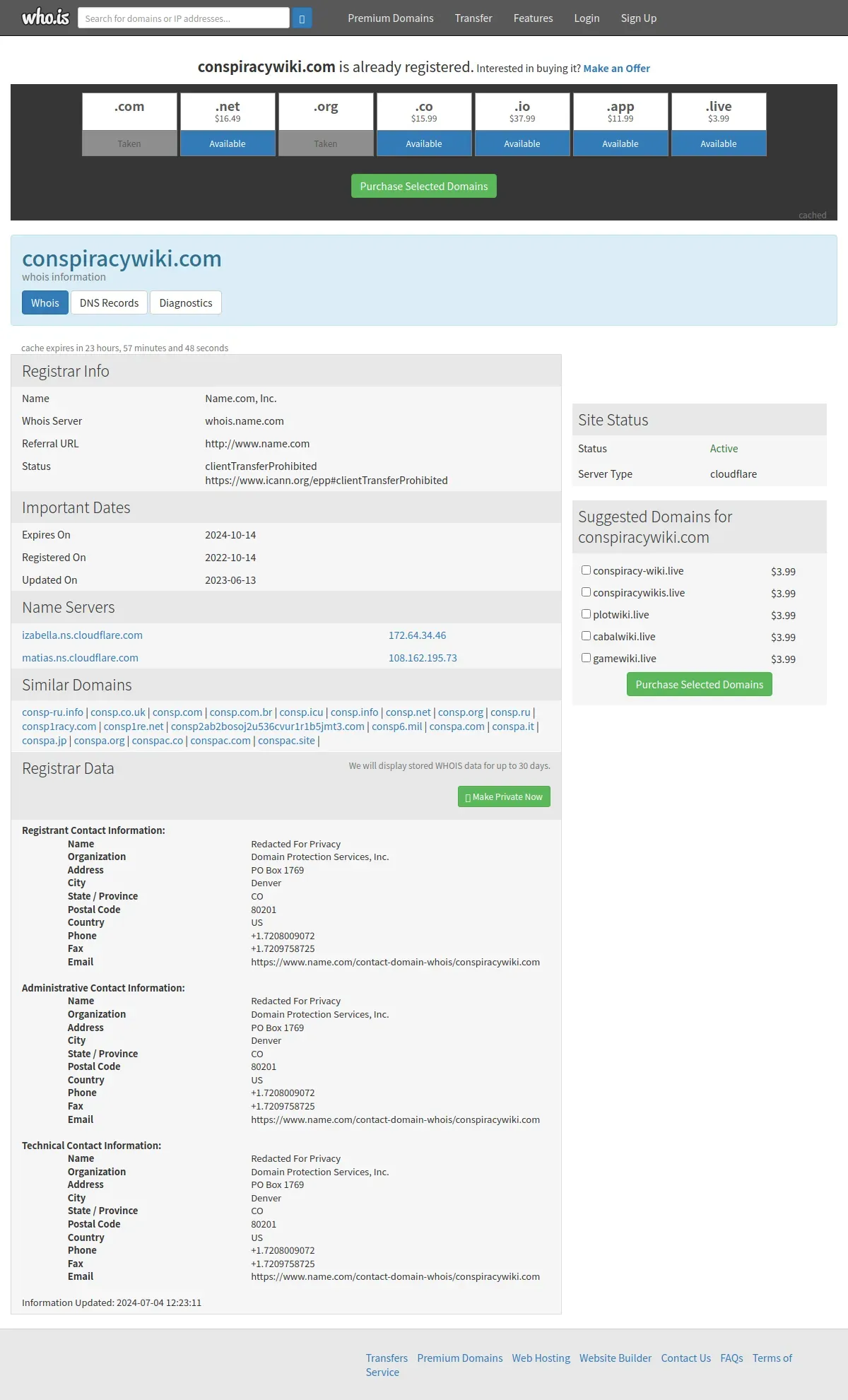Open the similar domain consp.org
This screenshot has width=848, height=1400.
[461, 712]
